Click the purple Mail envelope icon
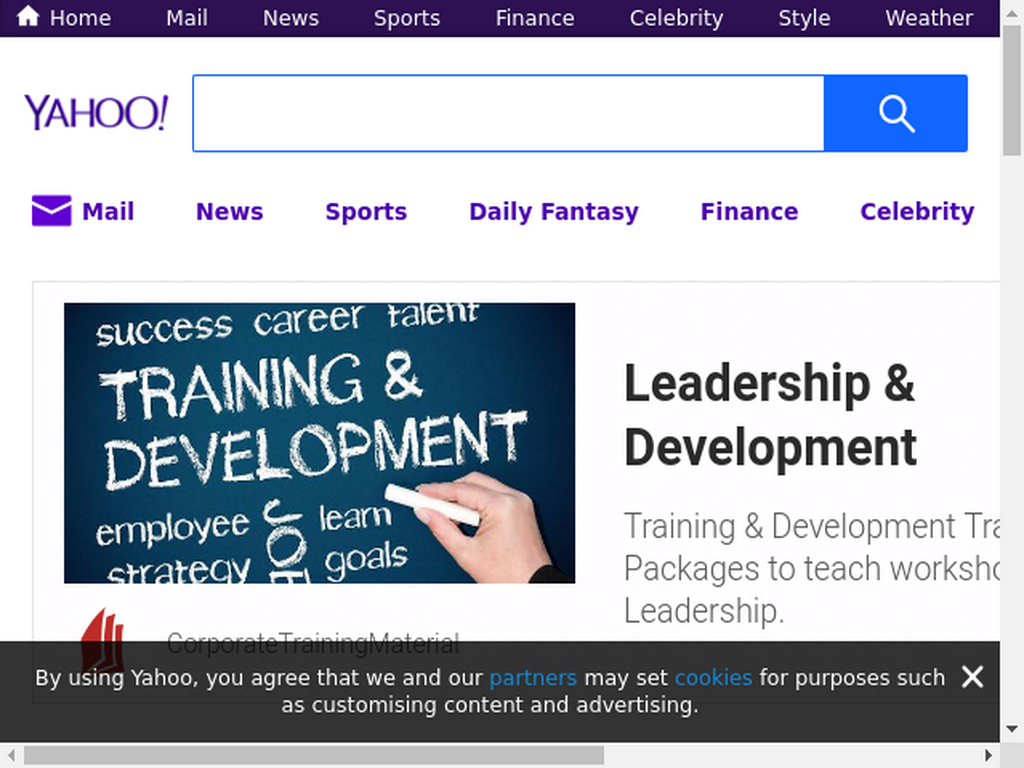Screen dimensions: 1024x768 pyautogui.click(x=52, y=211)
